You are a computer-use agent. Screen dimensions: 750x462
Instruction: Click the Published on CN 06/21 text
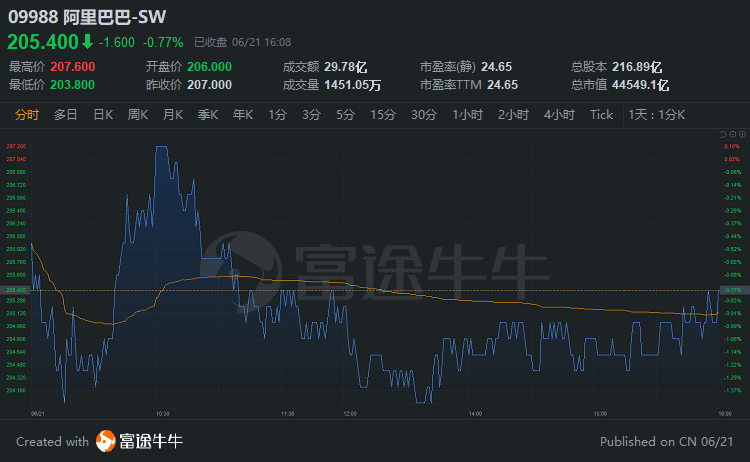(666, 441)
